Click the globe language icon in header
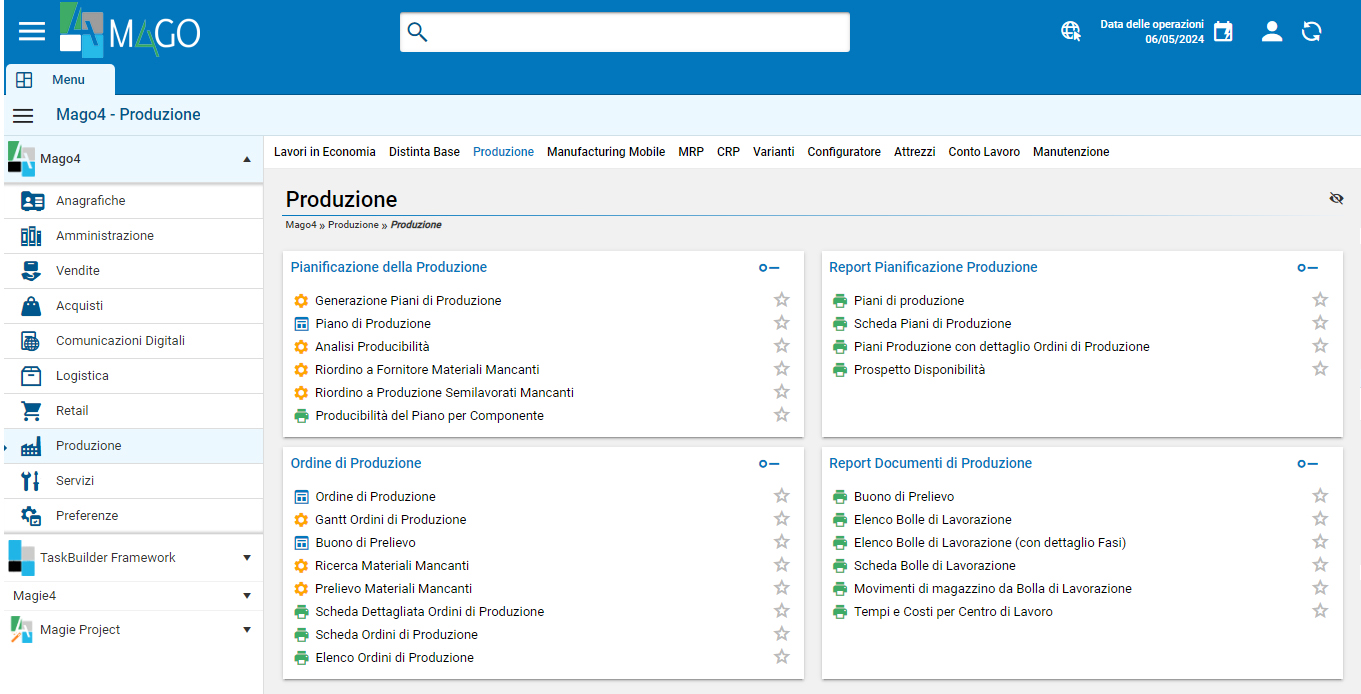This screenshot has height=694, width=1361. point(1071,31)
